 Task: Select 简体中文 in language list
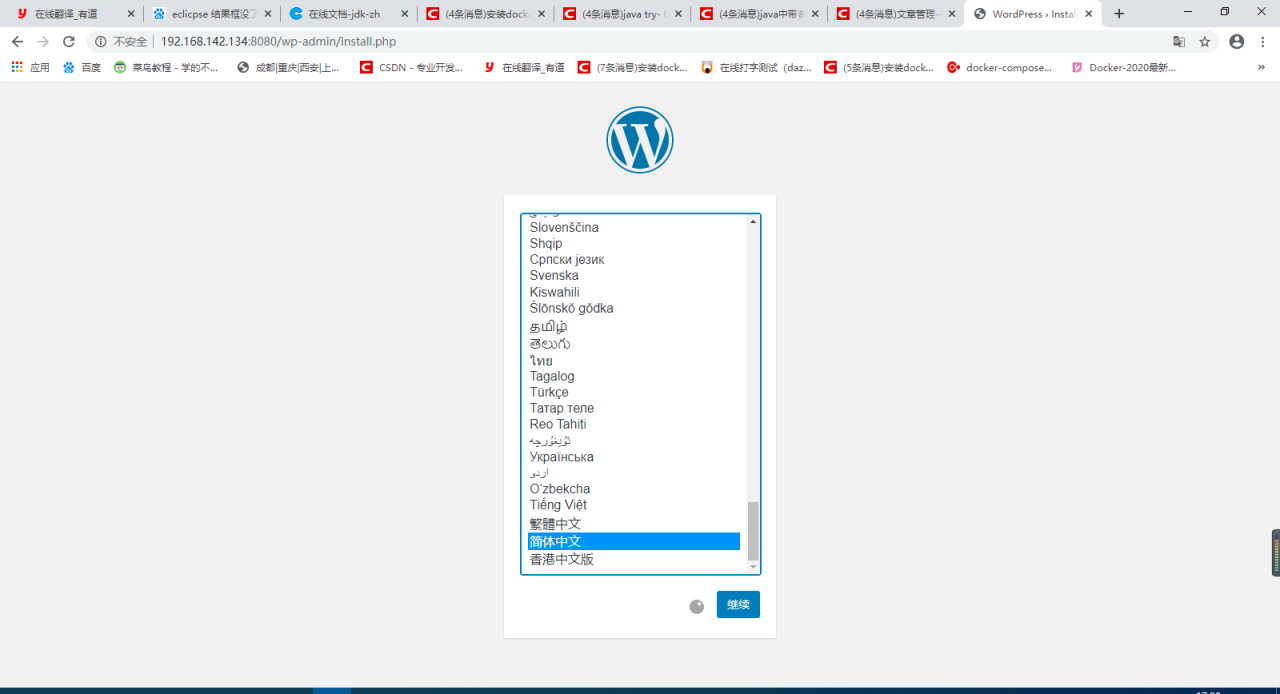coord(634,541)
